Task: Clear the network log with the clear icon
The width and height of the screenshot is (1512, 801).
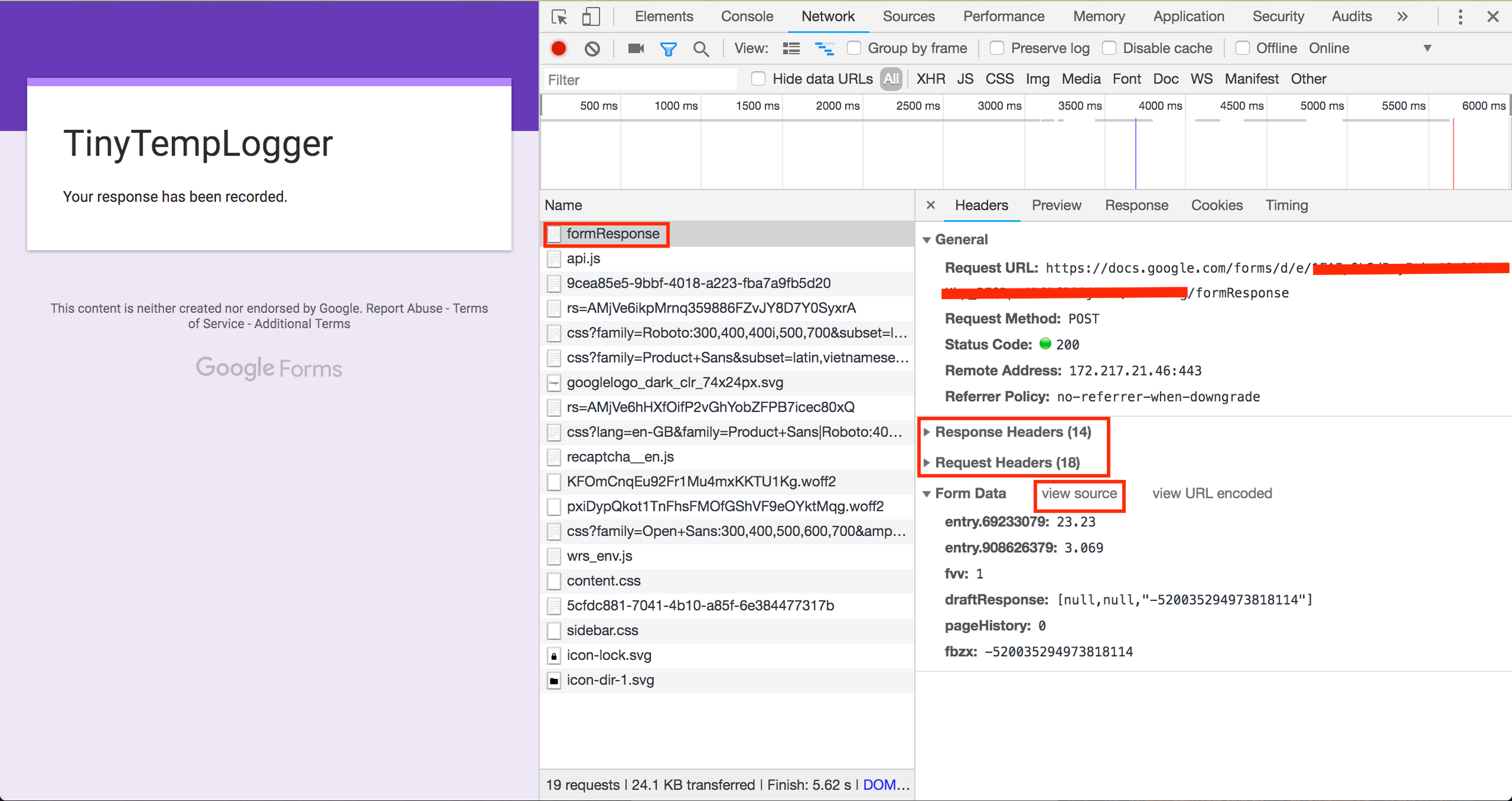Action: (592, 48)
